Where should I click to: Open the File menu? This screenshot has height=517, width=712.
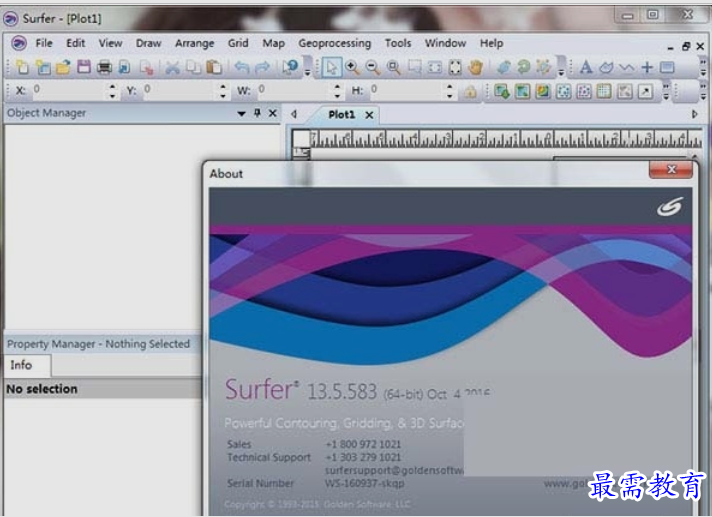pyautogui.click(x=44, y=43)
